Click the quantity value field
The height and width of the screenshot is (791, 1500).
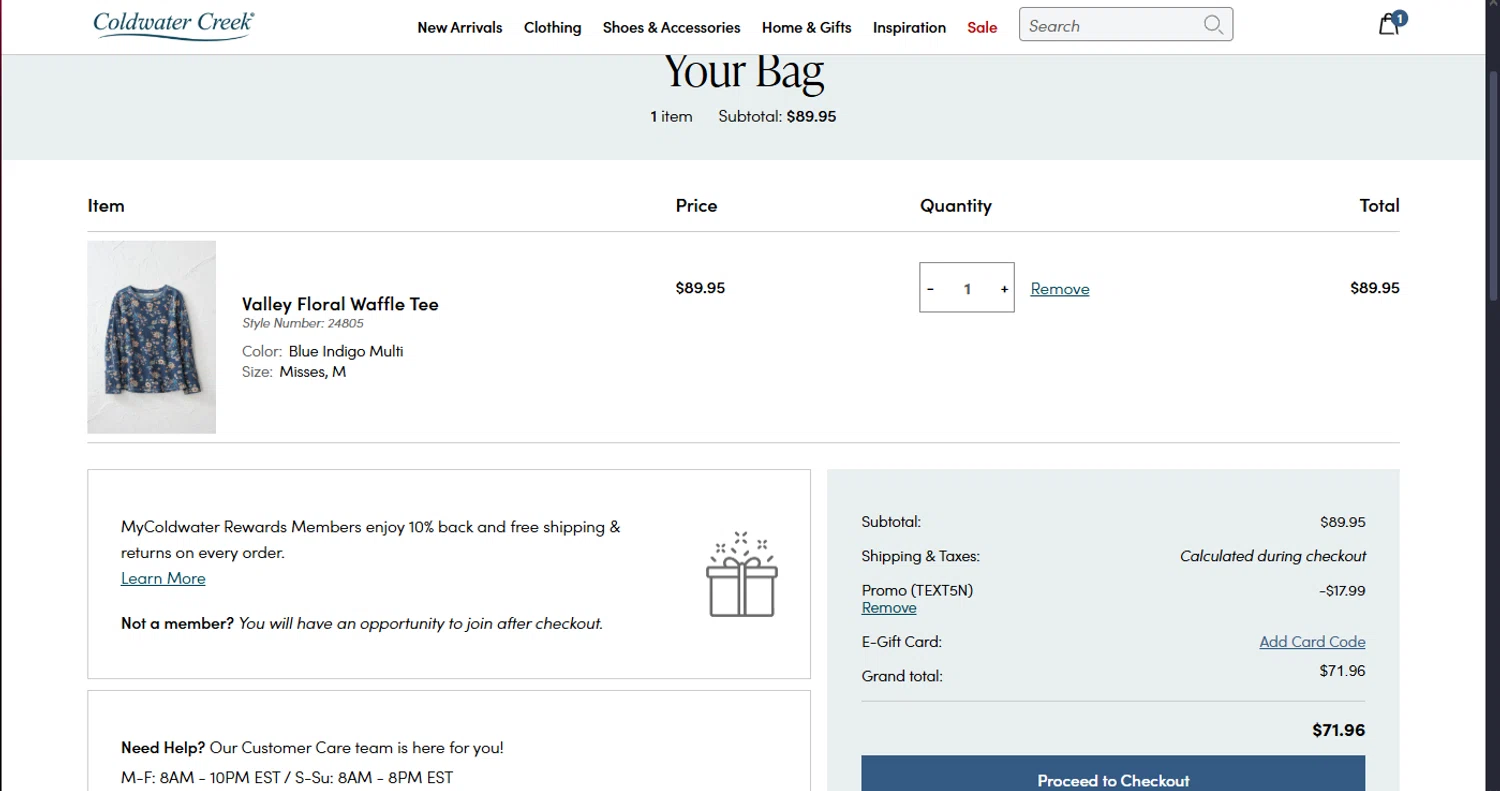pos(967,289)
